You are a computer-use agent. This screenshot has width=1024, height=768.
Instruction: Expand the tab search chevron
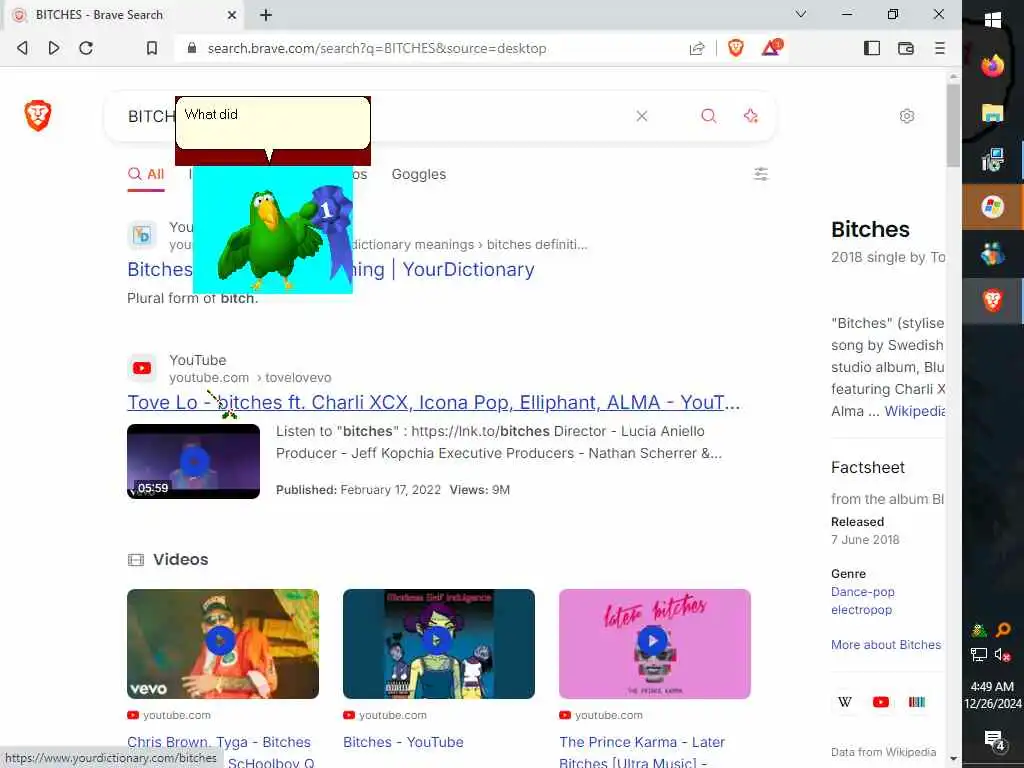[801, 14]
